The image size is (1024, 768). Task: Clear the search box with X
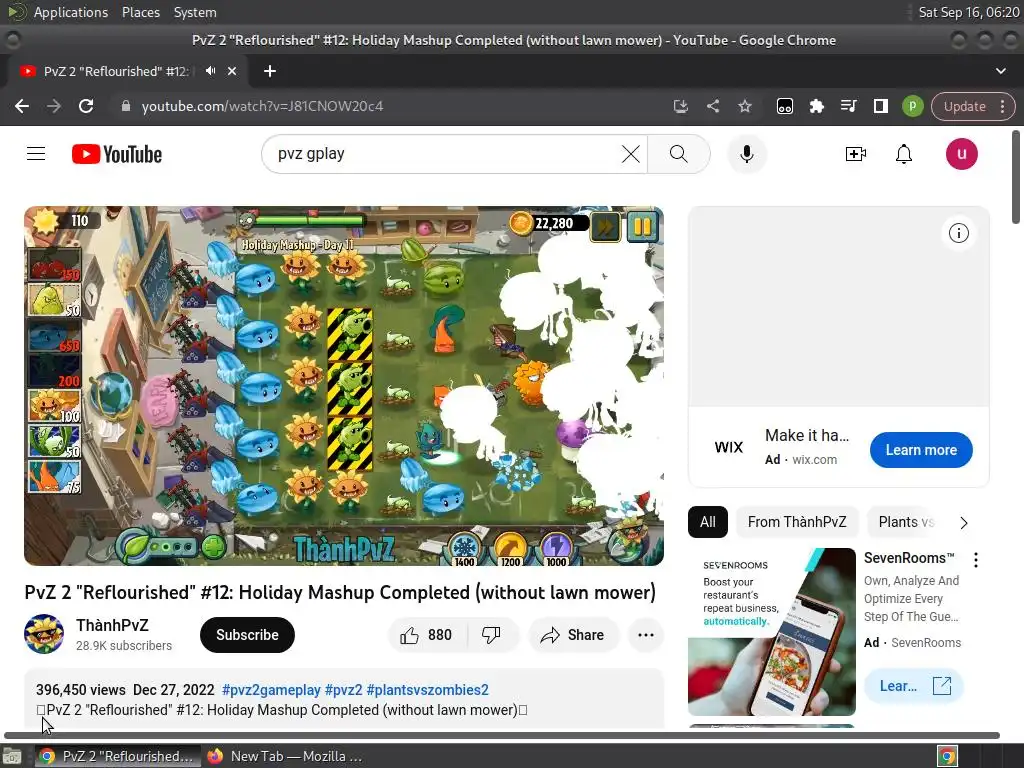click(x=630, y=154)
